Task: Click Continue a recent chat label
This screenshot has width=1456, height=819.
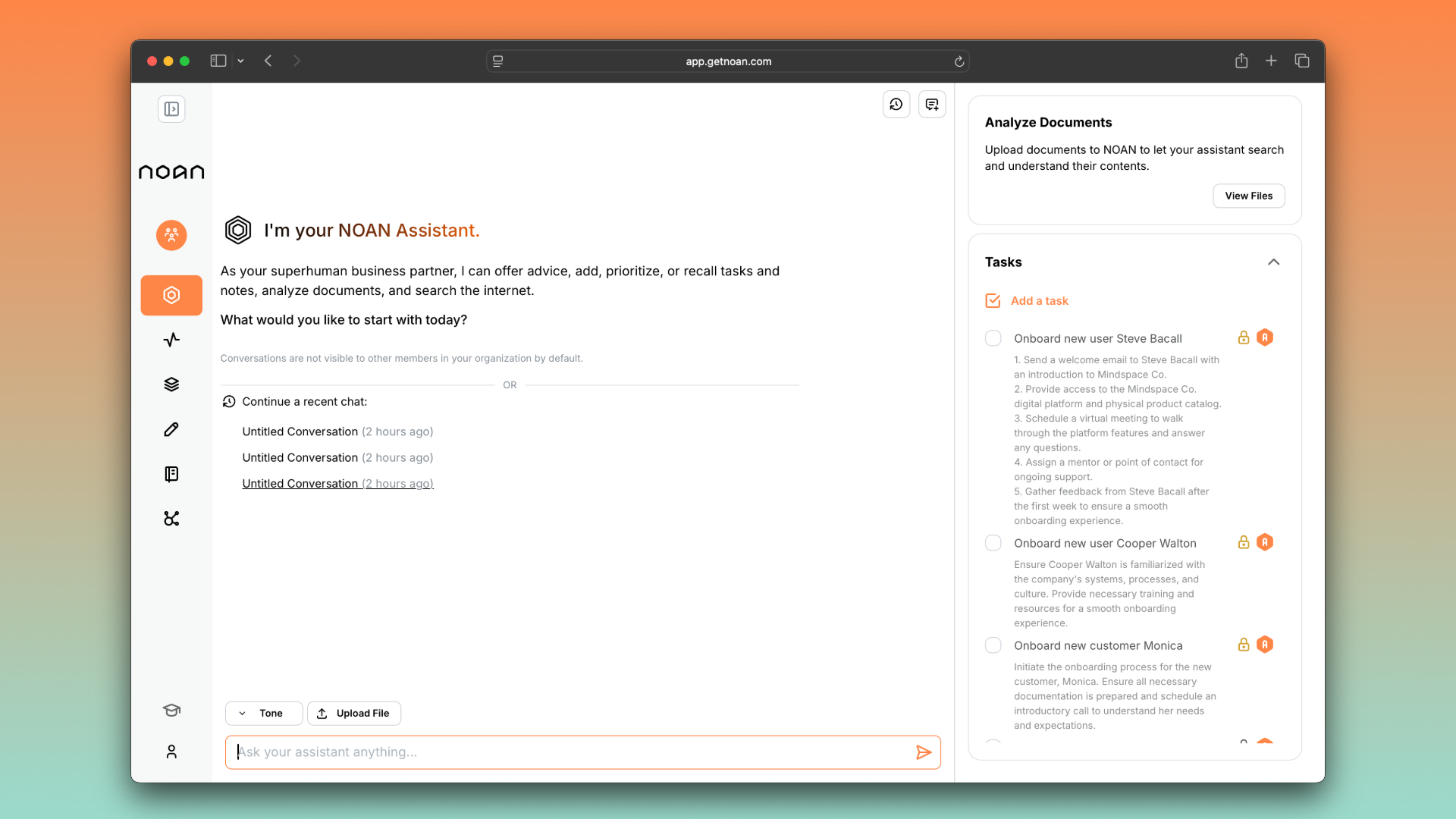Action: [x=304, y=402]
